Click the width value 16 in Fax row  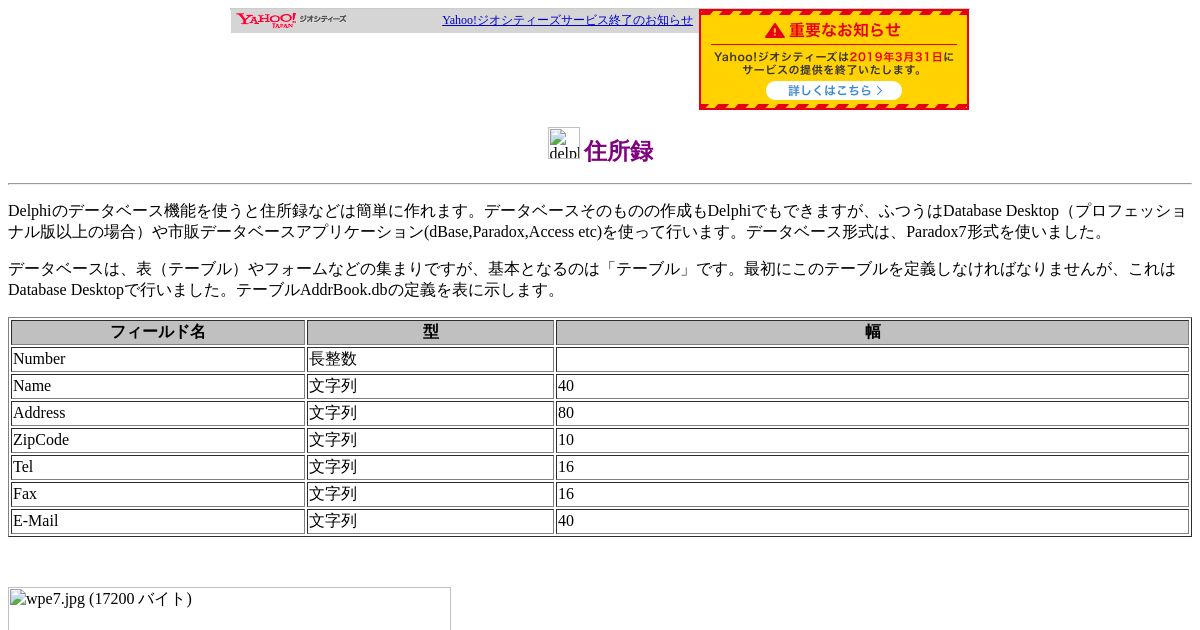point(872,494)
